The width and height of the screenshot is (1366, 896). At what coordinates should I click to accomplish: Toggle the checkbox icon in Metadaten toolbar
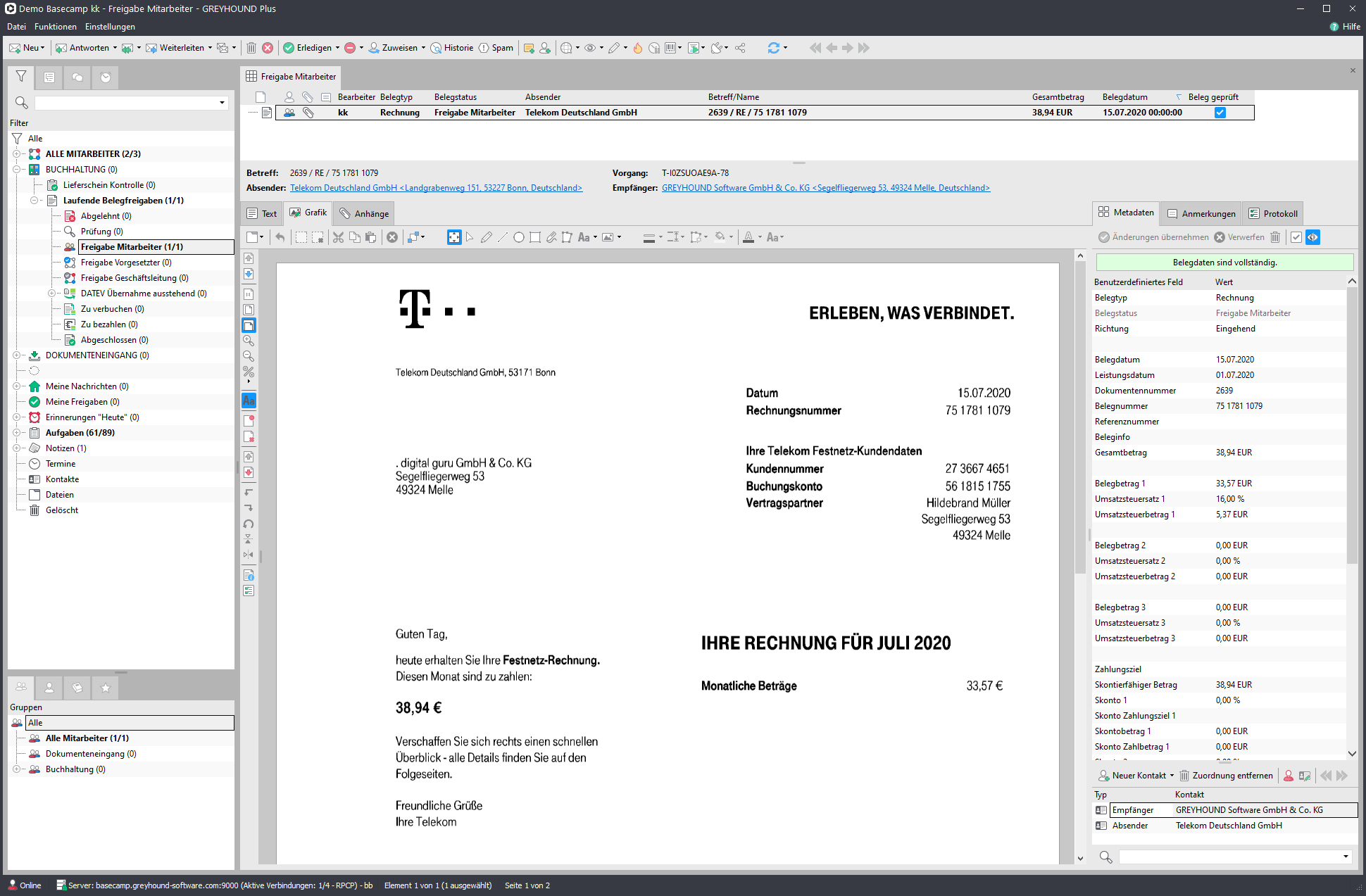pyautogui.click(x=1296, y=237)
